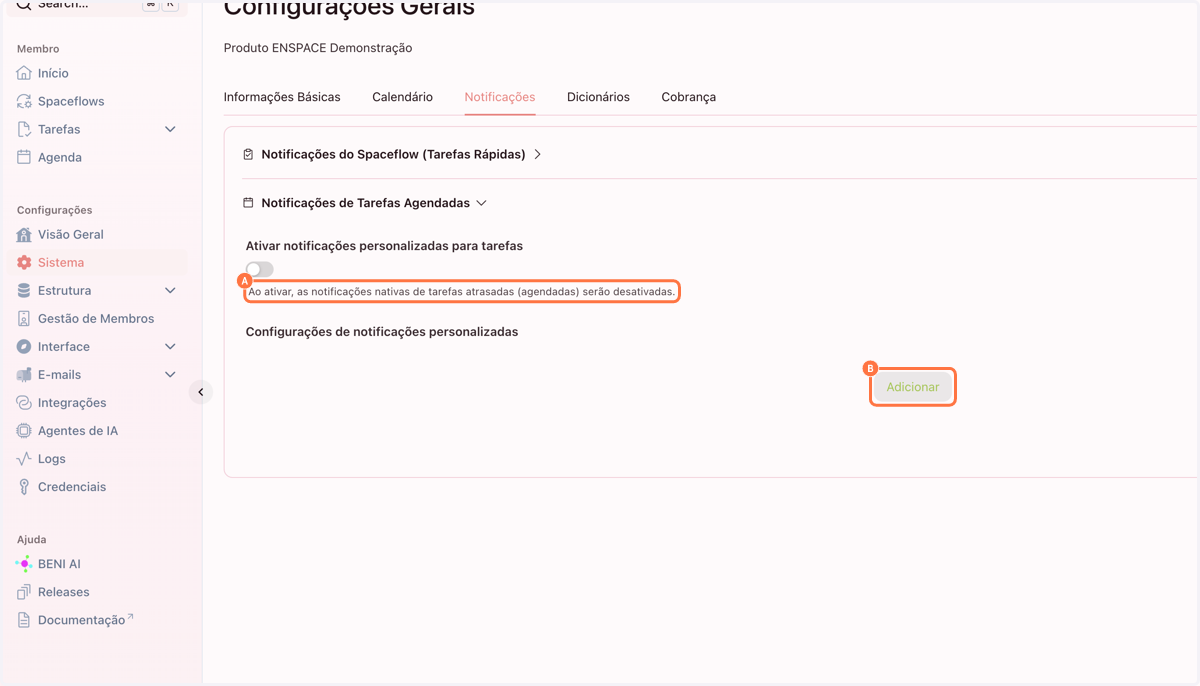Click Notificações de Tarefas Agendadas heading
The width and height of the screenshot is (1200, 686).
pyautogui.click(x=365, y=203)
